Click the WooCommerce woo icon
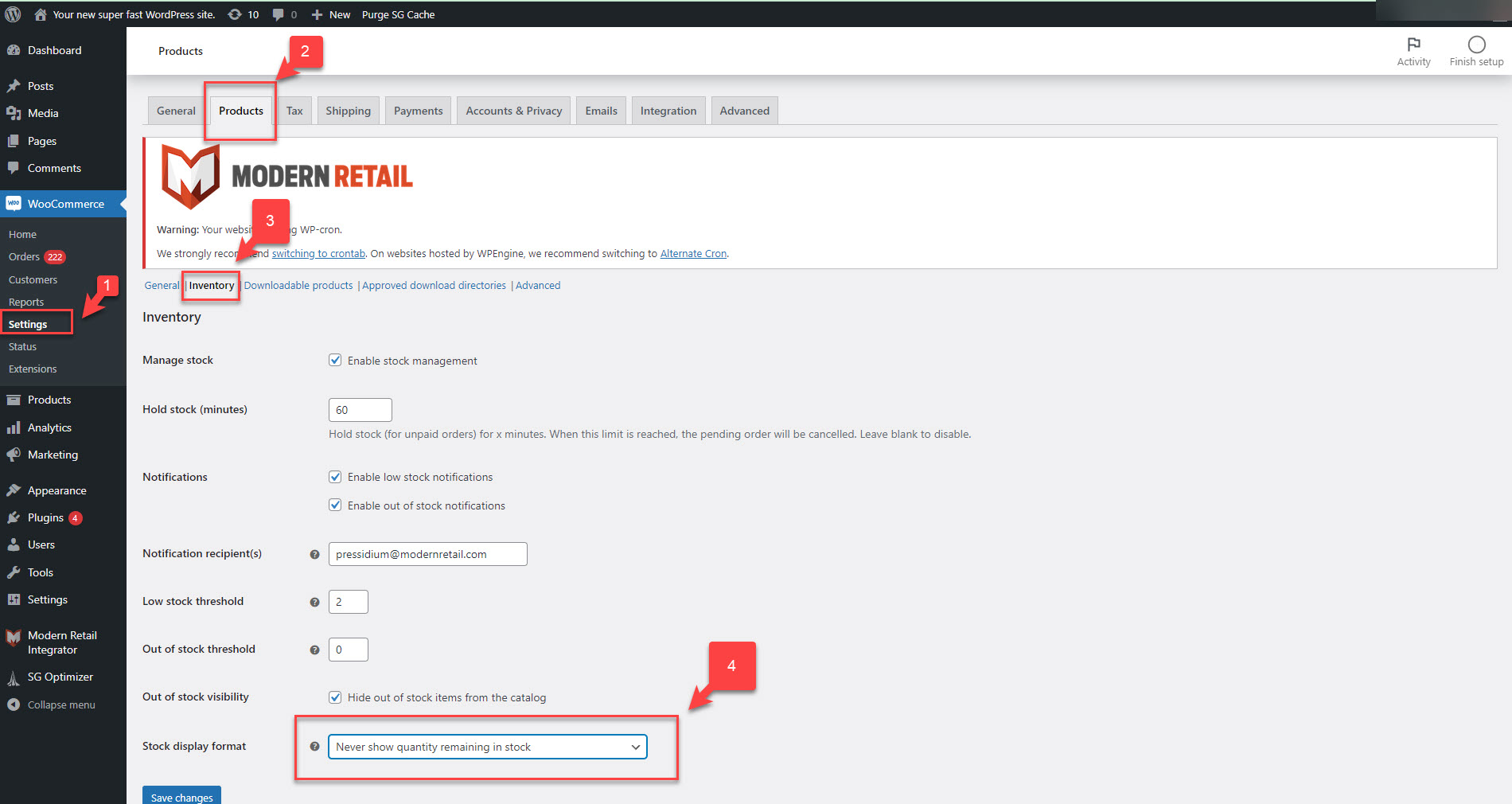 14,204
